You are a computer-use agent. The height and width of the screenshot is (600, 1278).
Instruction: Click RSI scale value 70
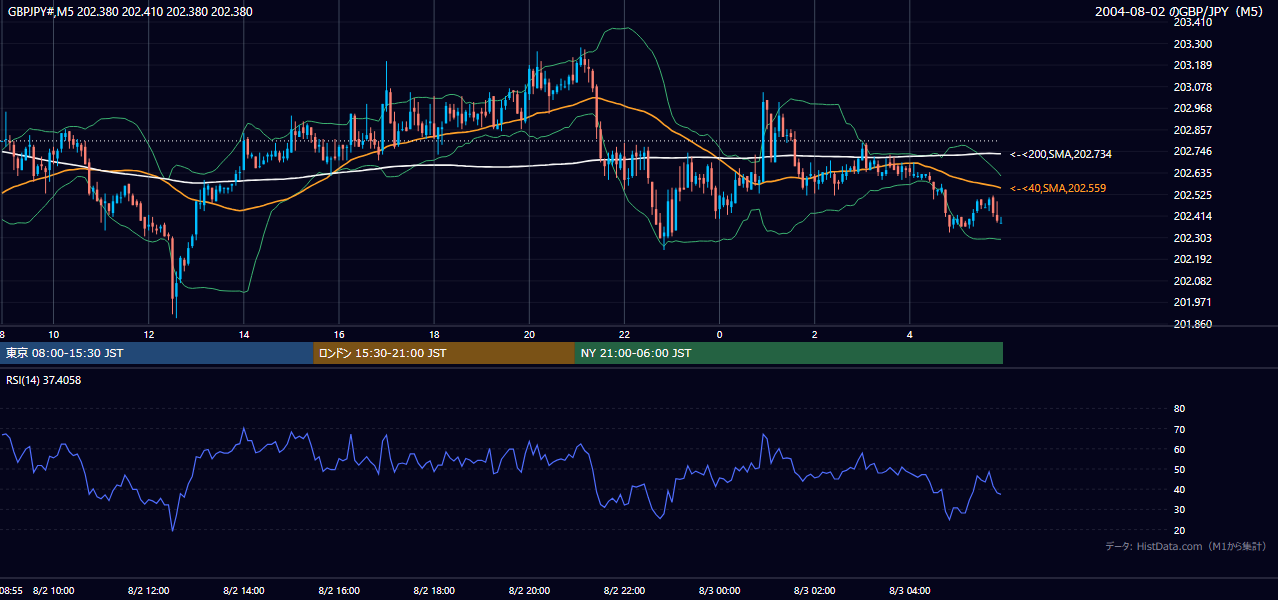coord(1179,429)
